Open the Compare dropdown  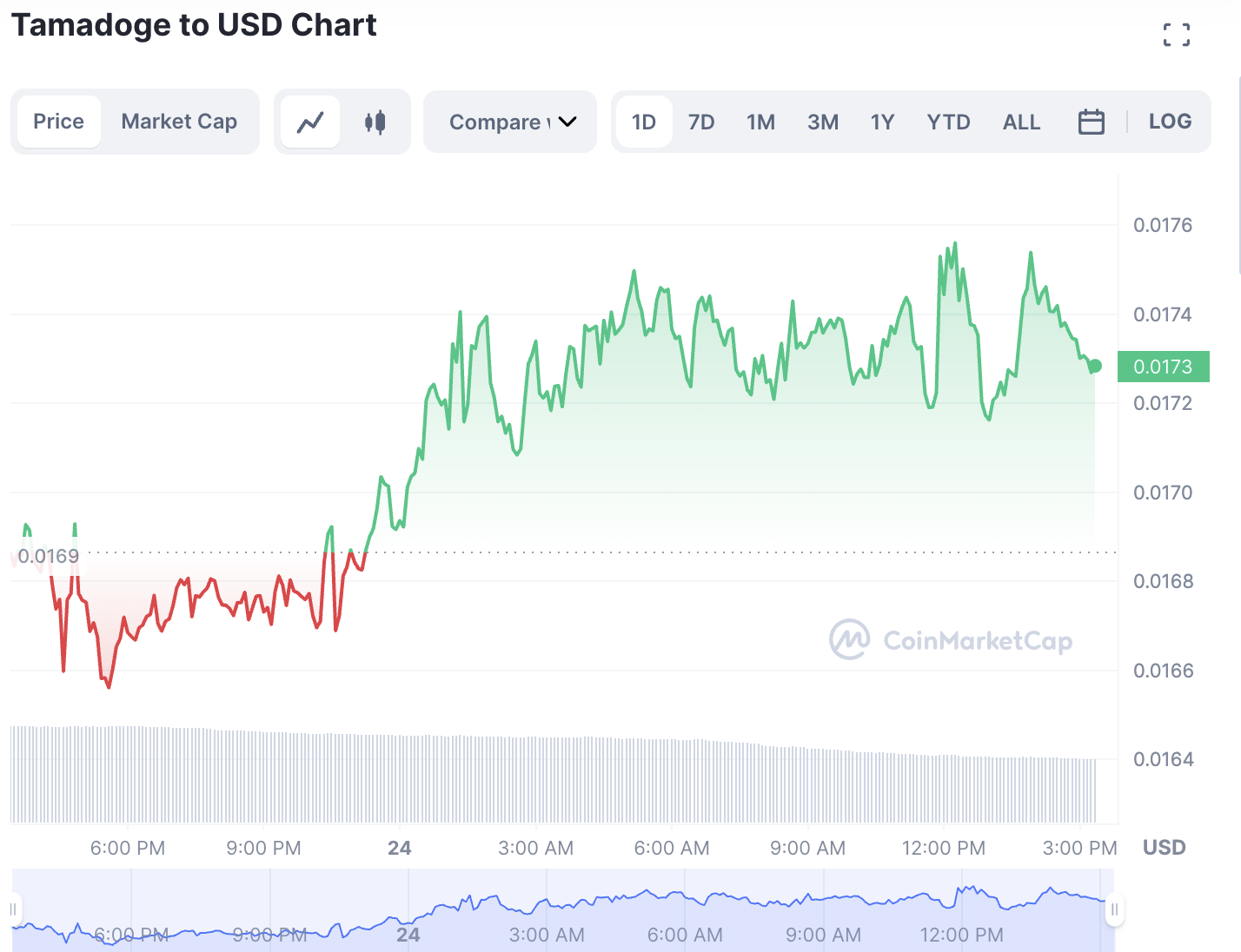[510, 122]
